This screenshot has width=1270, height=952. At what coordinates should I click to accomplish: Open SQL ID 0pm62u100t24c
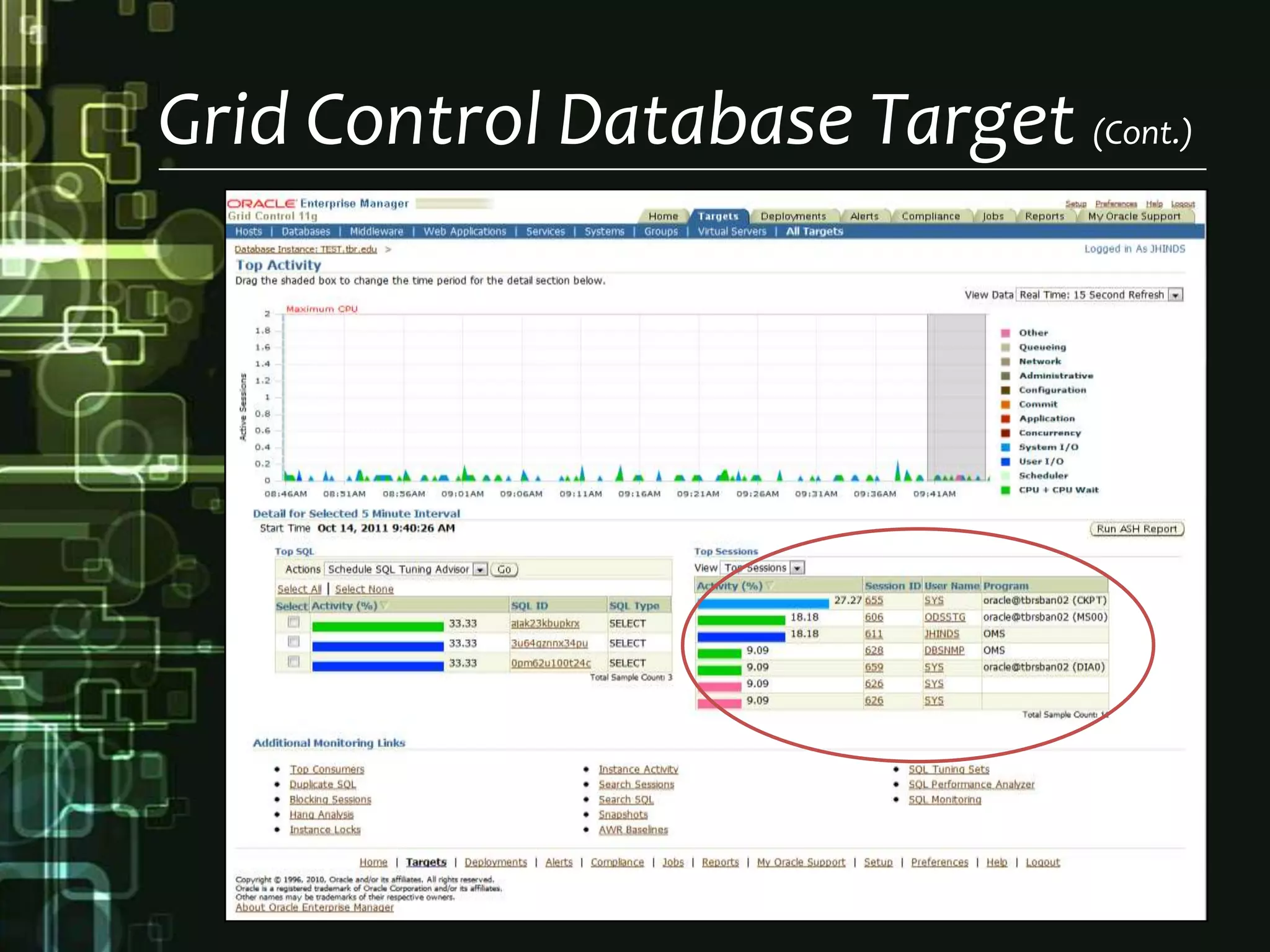[x=551, y=663]
